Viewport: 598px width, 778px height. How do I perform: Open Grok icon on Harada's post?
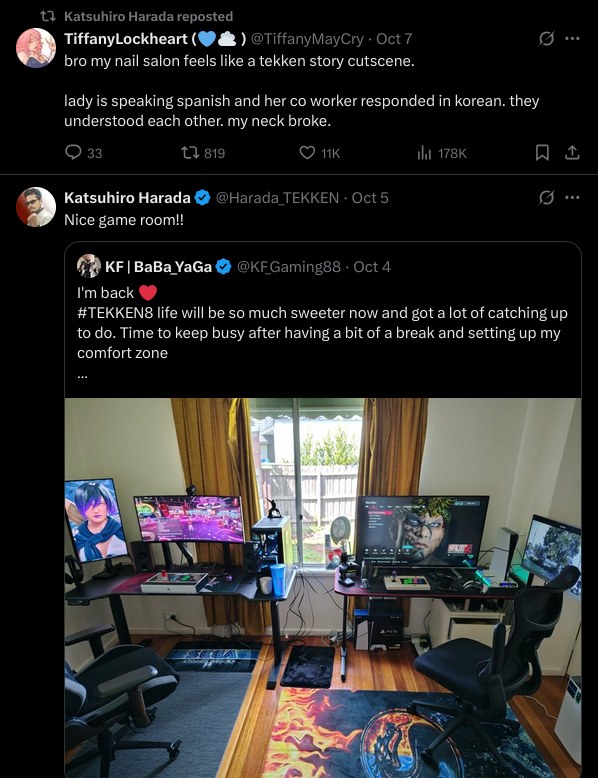click(x=546, y=197)
